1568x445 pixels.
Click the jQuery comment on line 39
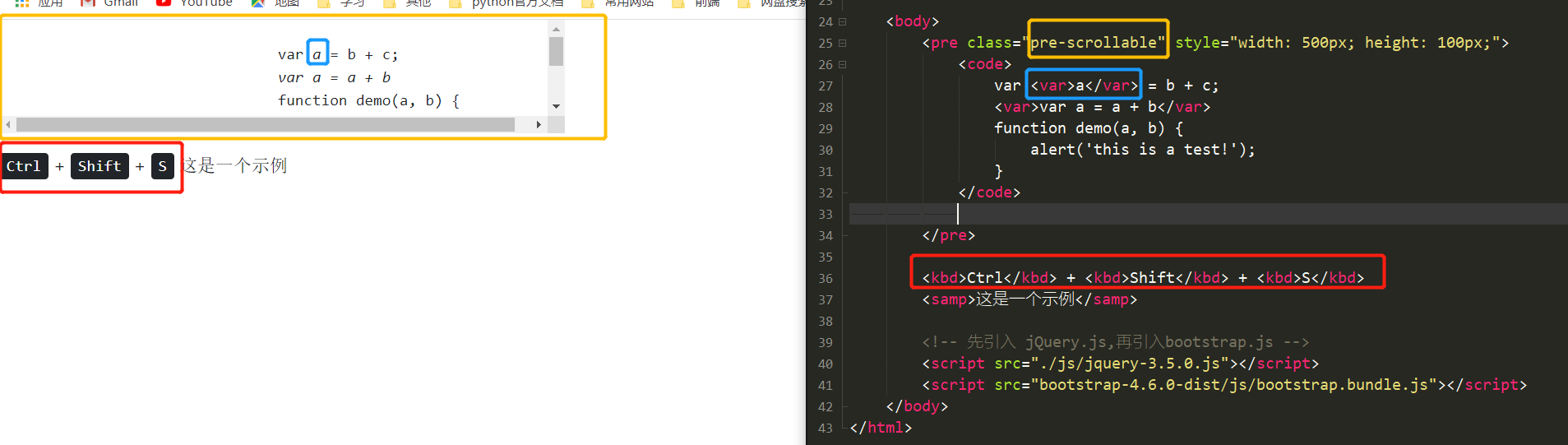1115,342
